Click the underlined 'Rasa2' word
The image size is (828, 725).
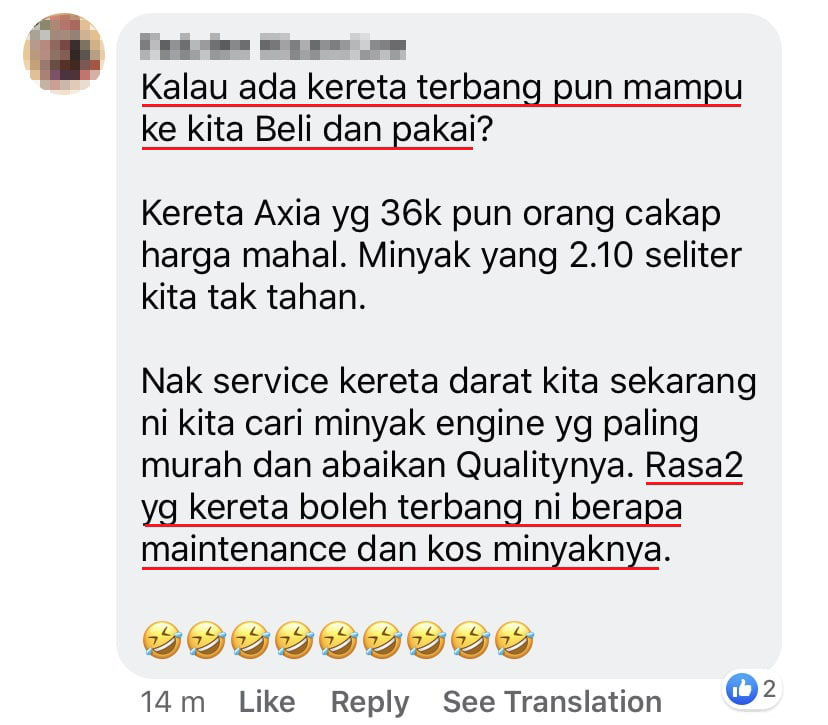694,466
